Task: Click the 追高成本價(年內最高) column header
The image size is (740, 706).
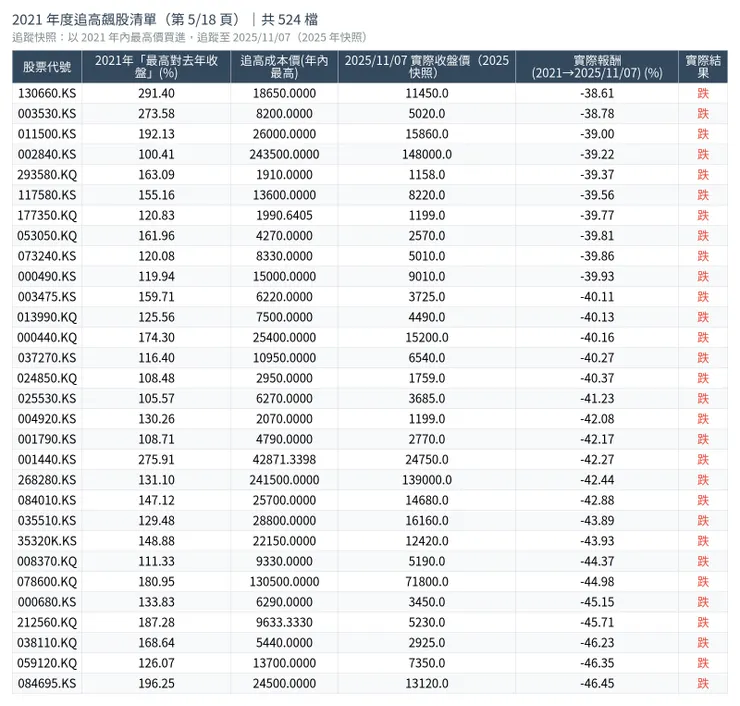Action: tap(284, 67)
